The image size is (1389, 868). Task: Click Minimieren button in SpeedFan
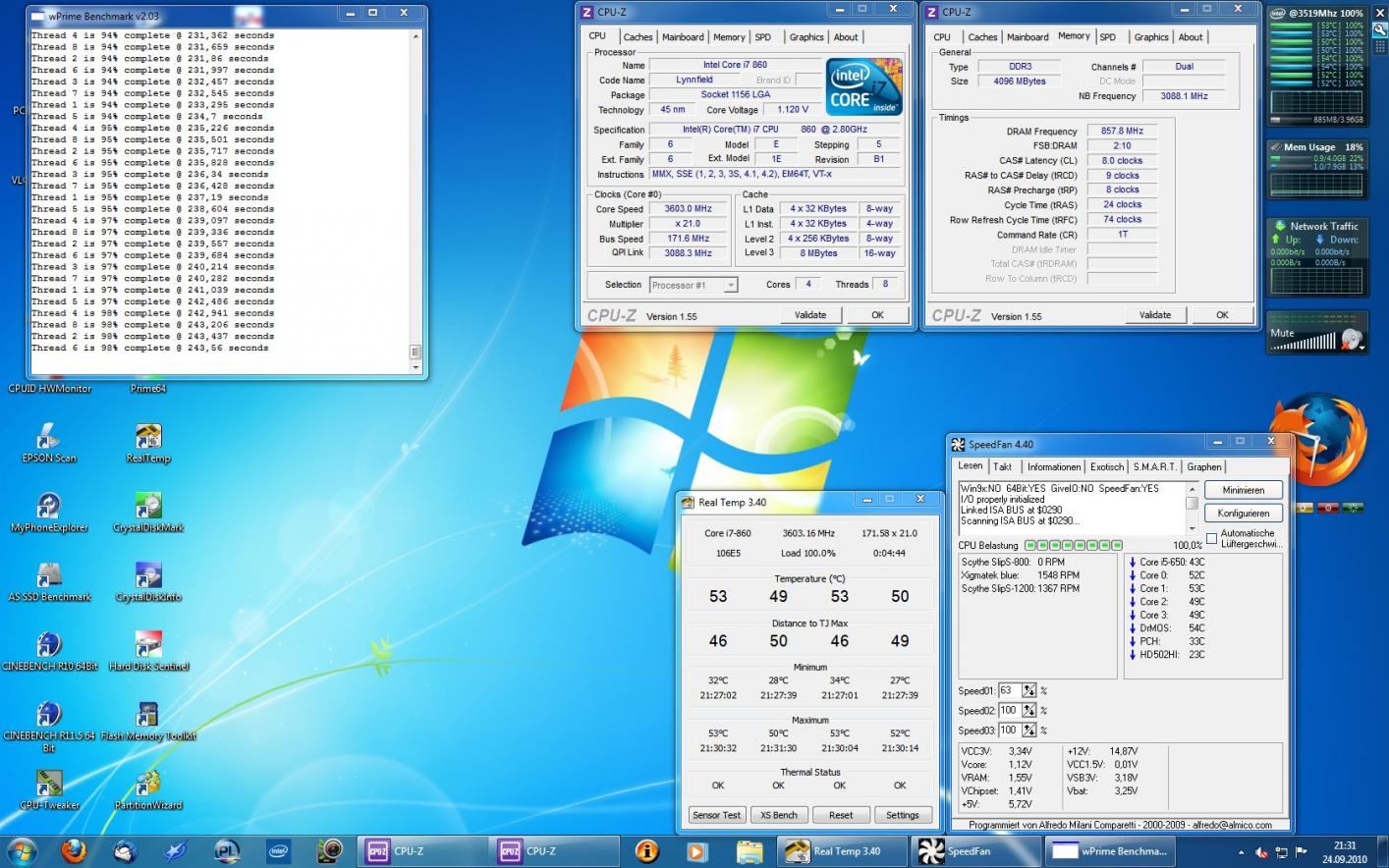[x=1243, y=490]
